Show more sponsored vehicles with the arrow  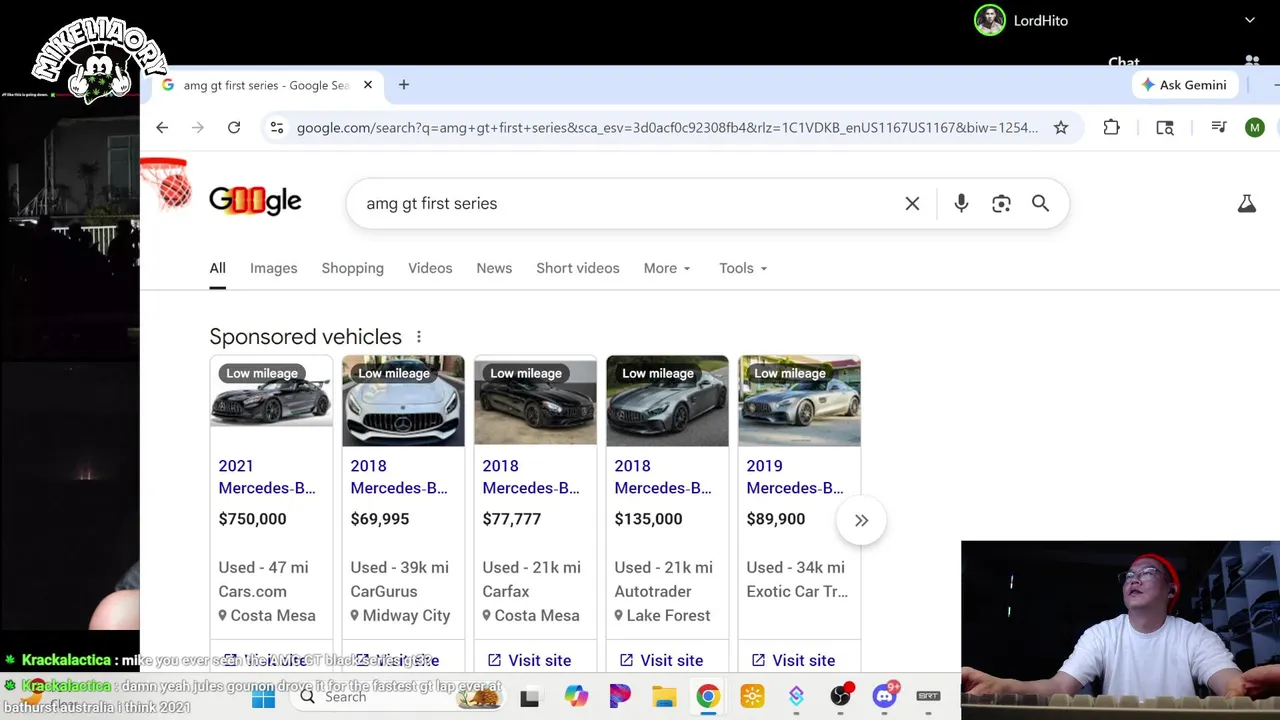coord(861,520)
